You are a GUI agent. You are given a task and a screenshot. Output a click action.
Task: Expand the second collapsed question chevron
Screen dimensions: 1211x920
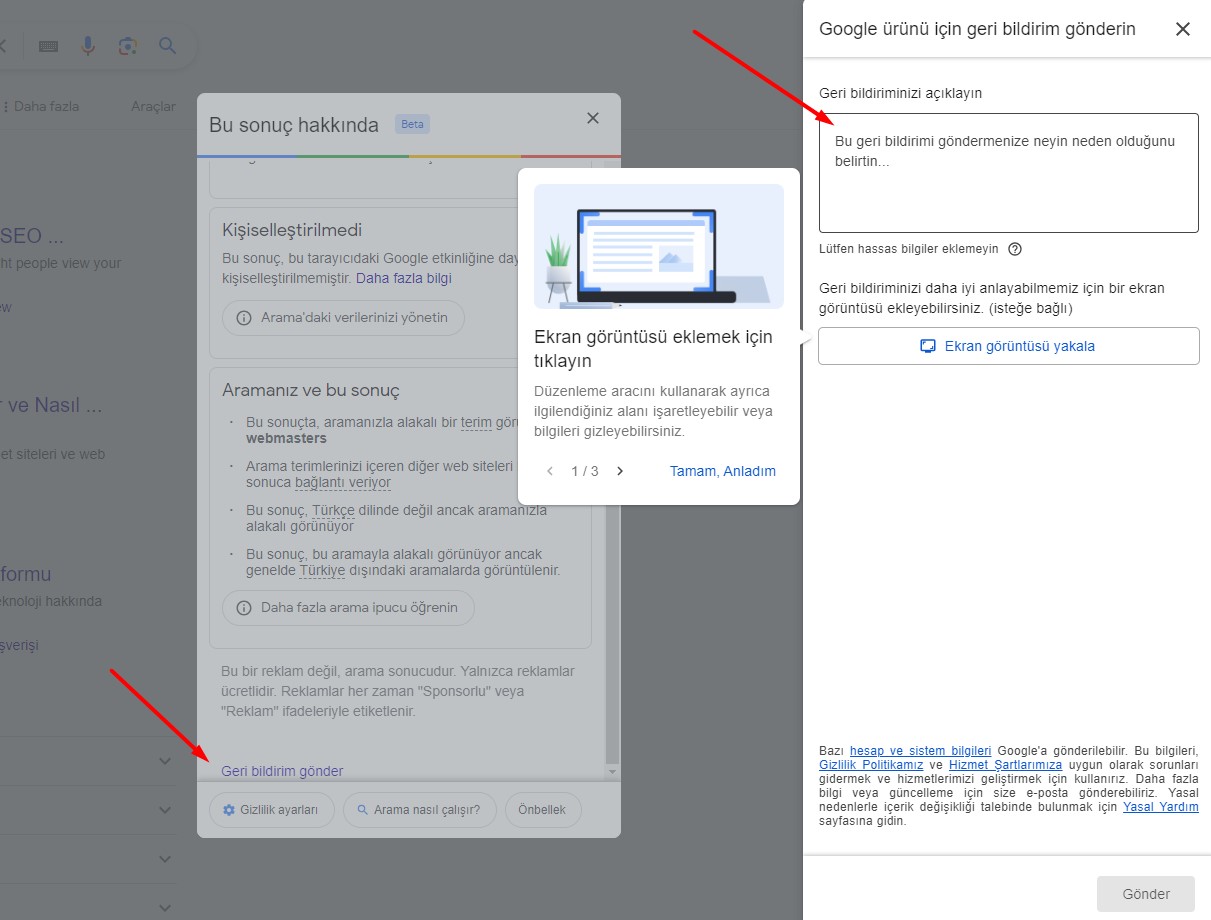166,810
